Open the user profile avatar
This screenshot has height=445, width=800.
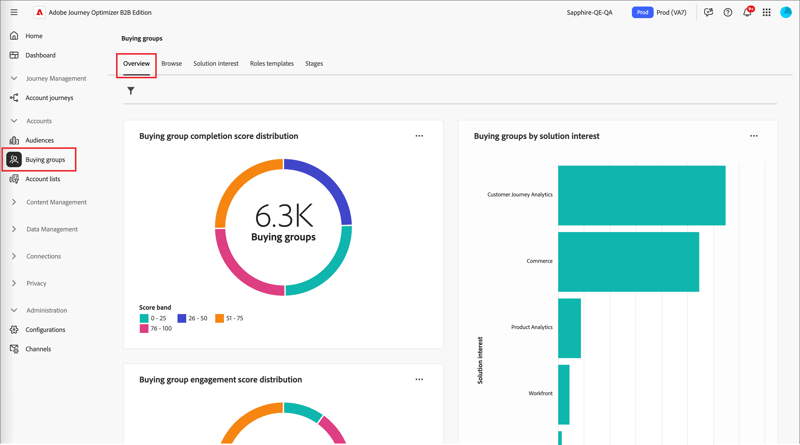click(x=786, y=12)
